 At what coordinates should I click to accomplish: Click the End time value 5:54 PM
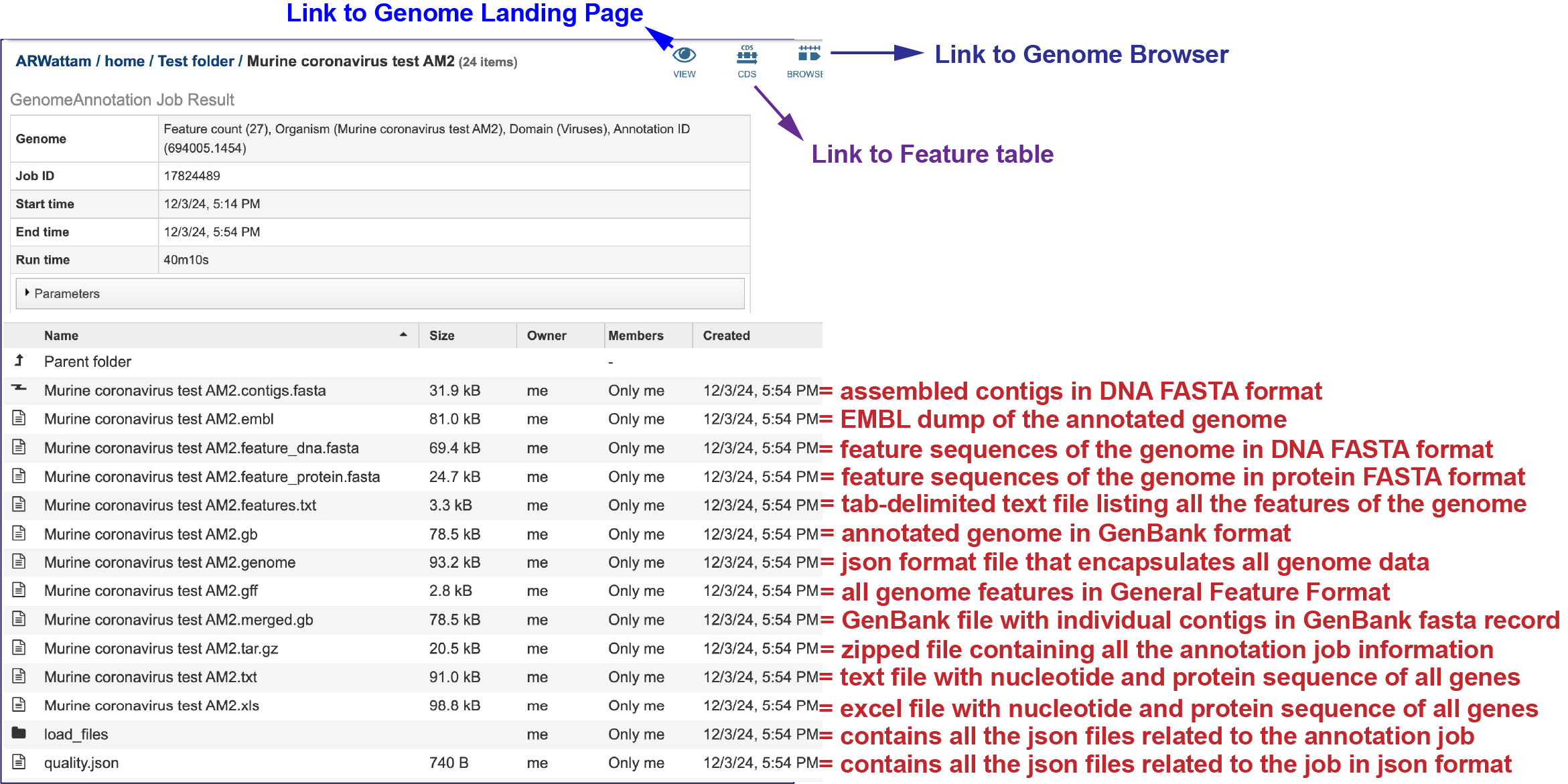[212, 232]
